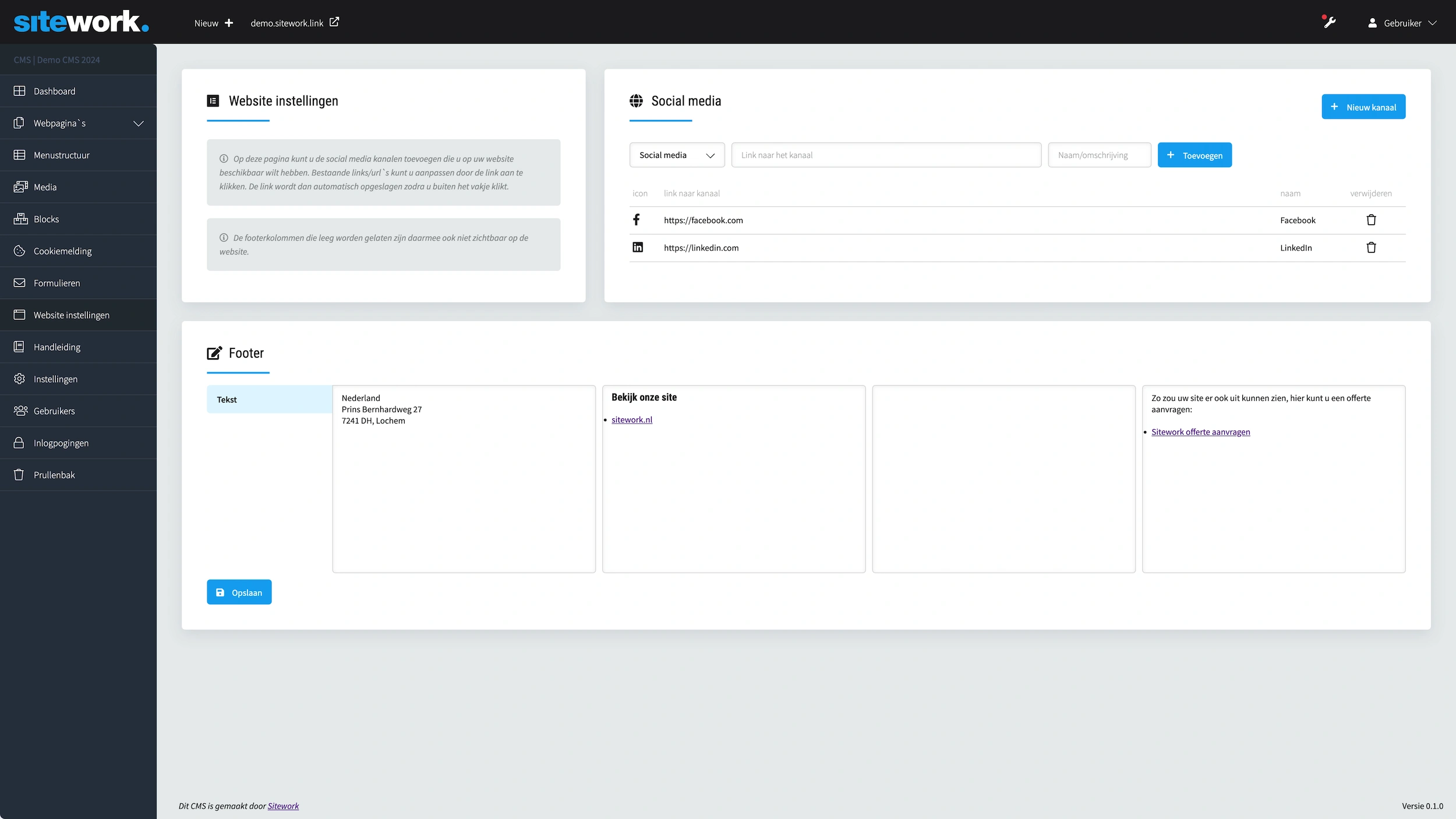
Task: Click the Facebook icon in channel list
Action: pyautogui.click(x=637, y=220)
